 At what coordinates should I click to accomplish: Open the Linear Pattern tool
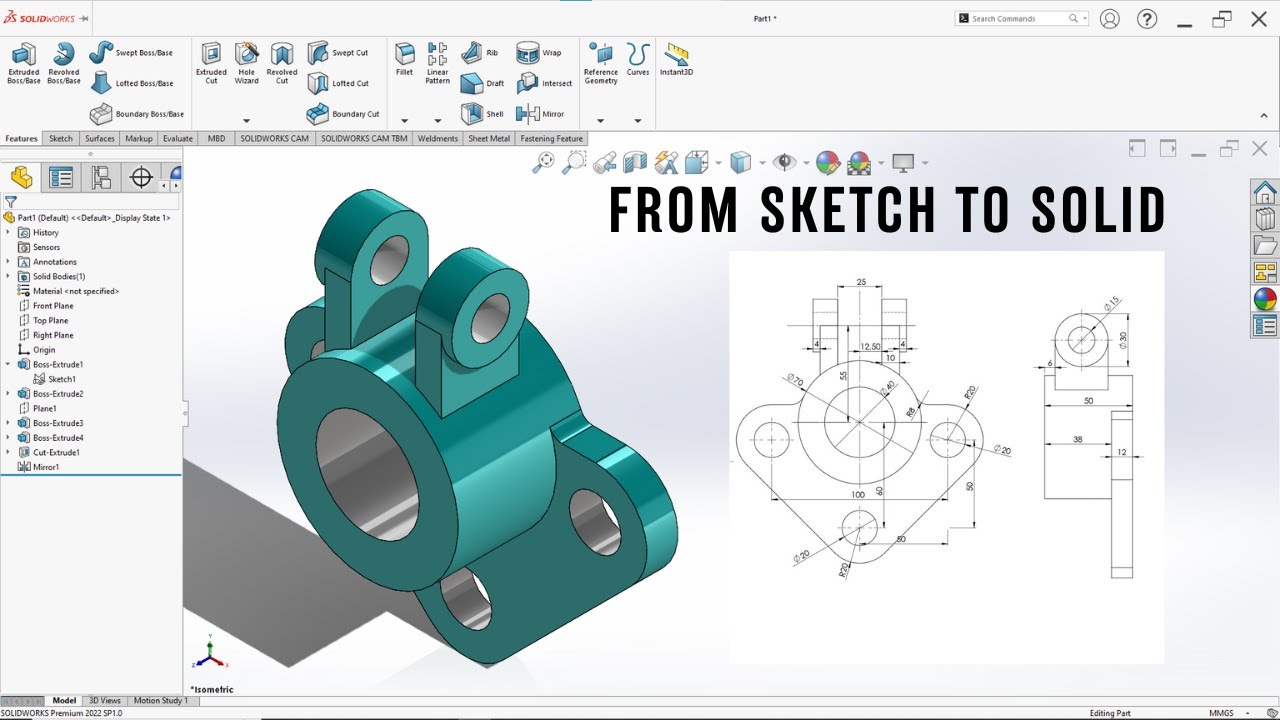coord(437,63)
